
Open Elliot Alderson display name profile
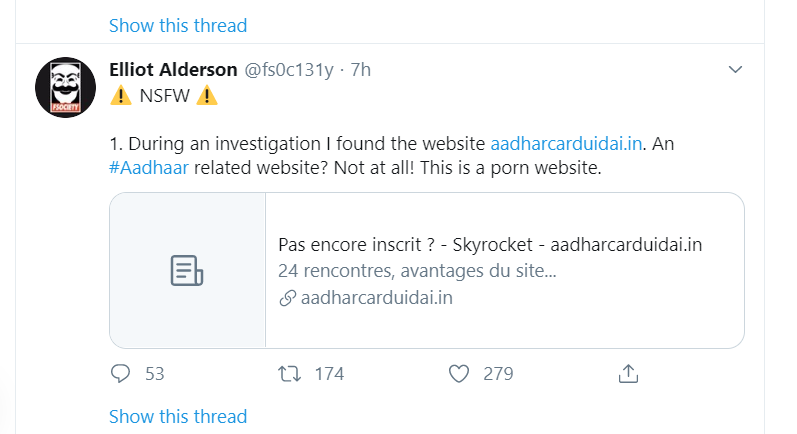pyautogui.click(x=173, y=70)
